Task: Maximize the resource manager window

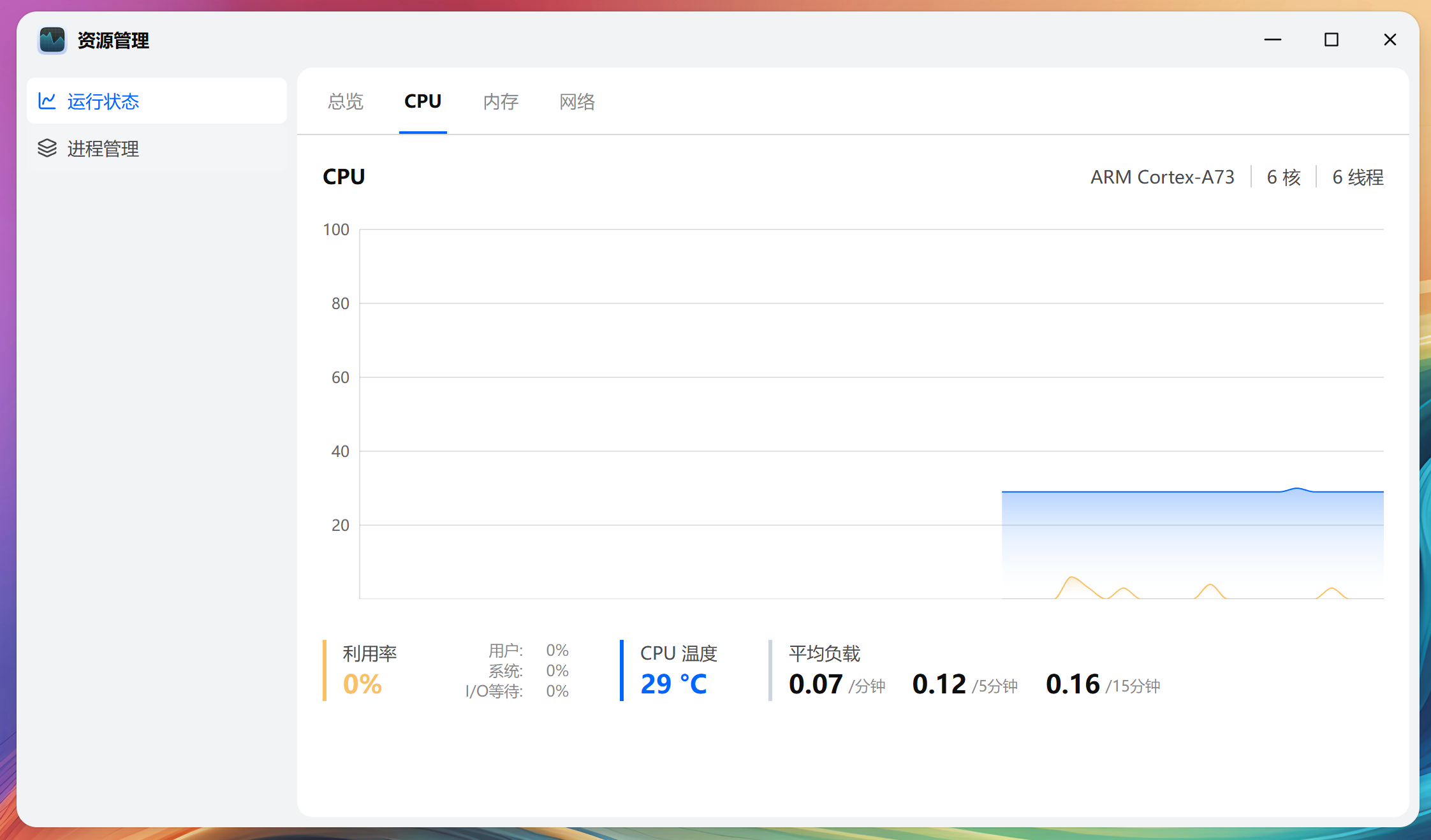Action: 1331,40
